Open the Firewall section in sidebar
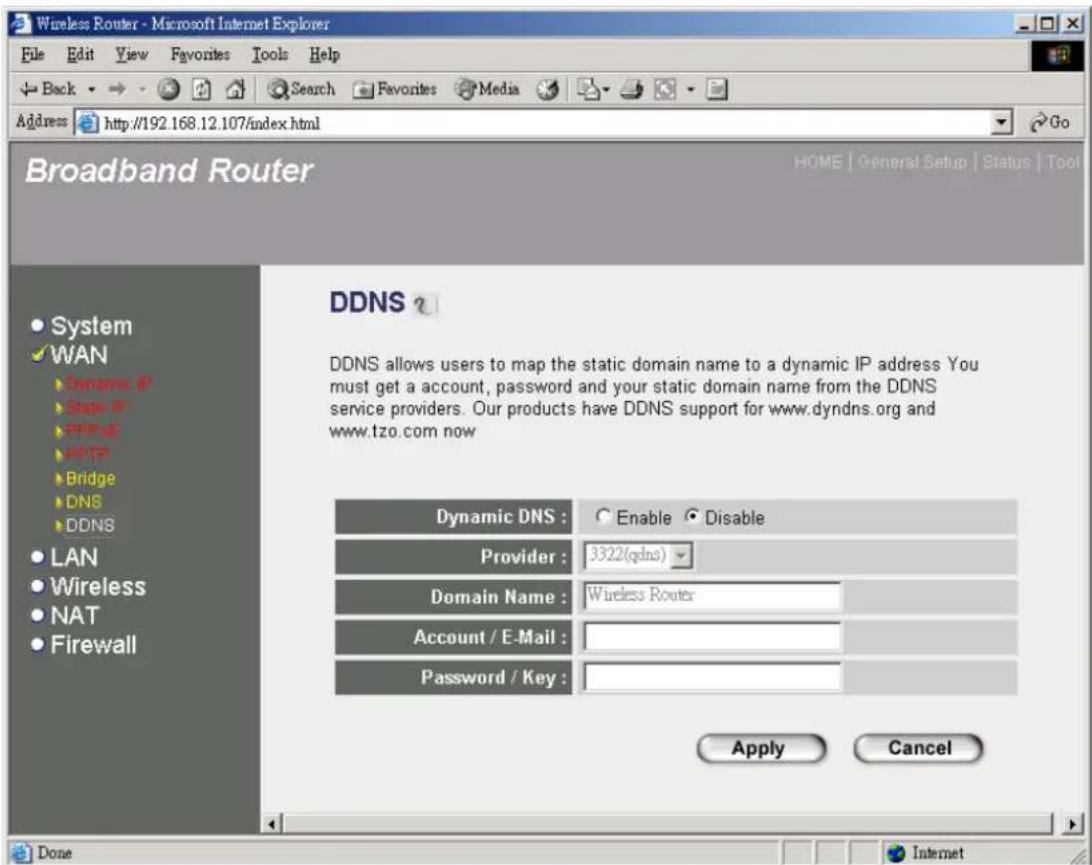 [x=93, y=645]
